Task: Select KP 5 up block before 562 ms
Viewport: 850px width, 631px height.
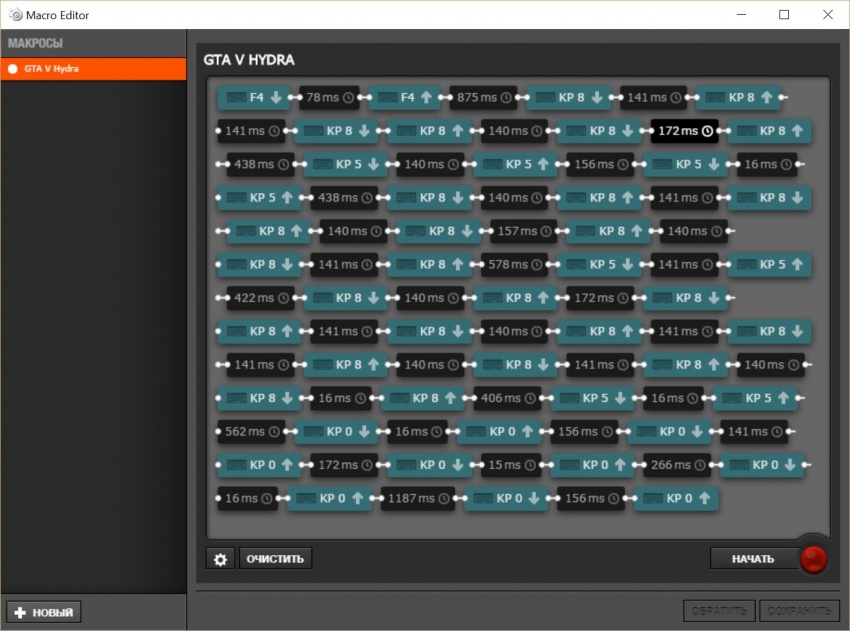Action: pos(755,398)
